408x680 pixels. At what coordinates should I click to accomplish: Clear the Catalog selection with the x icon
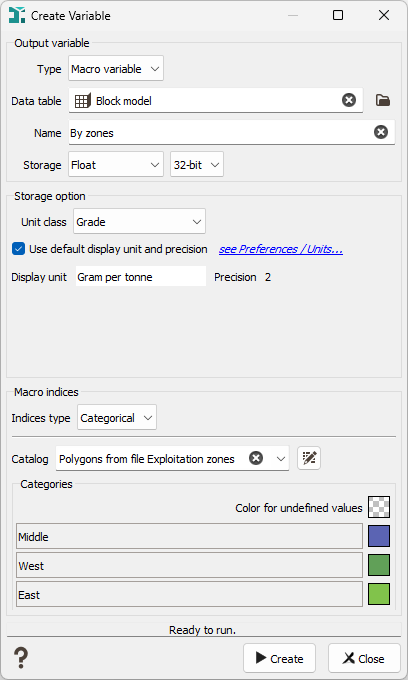[256, 458]
